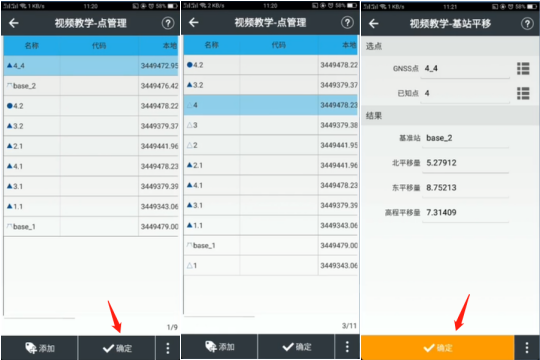The height and width of the screenshot is (360, 540).
Task: Tap 添加 add button in left screen
Action: click(x=40, y=348)
